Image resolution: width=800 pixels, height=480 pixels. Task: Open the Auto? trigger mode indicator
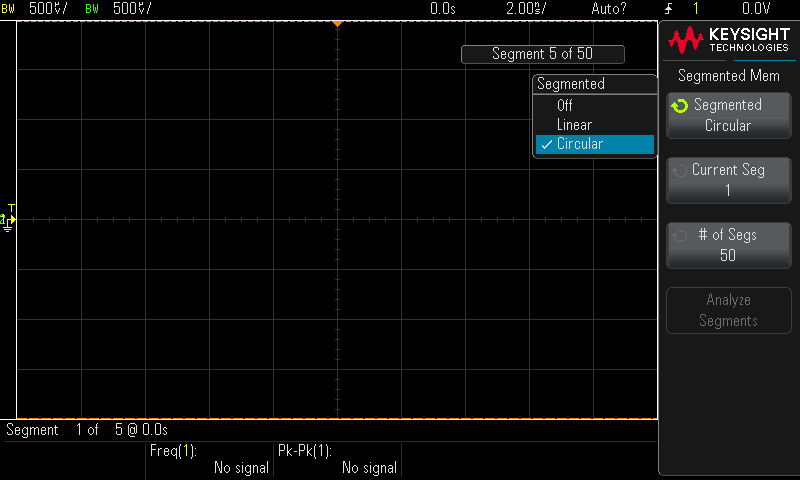609,8
